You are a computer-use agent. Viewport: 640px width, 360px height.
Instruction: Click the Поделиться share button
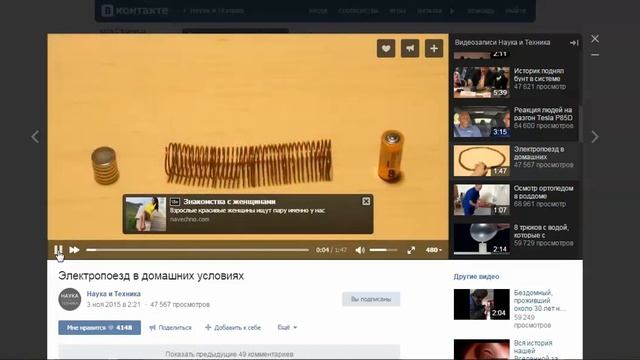point(170,327)
